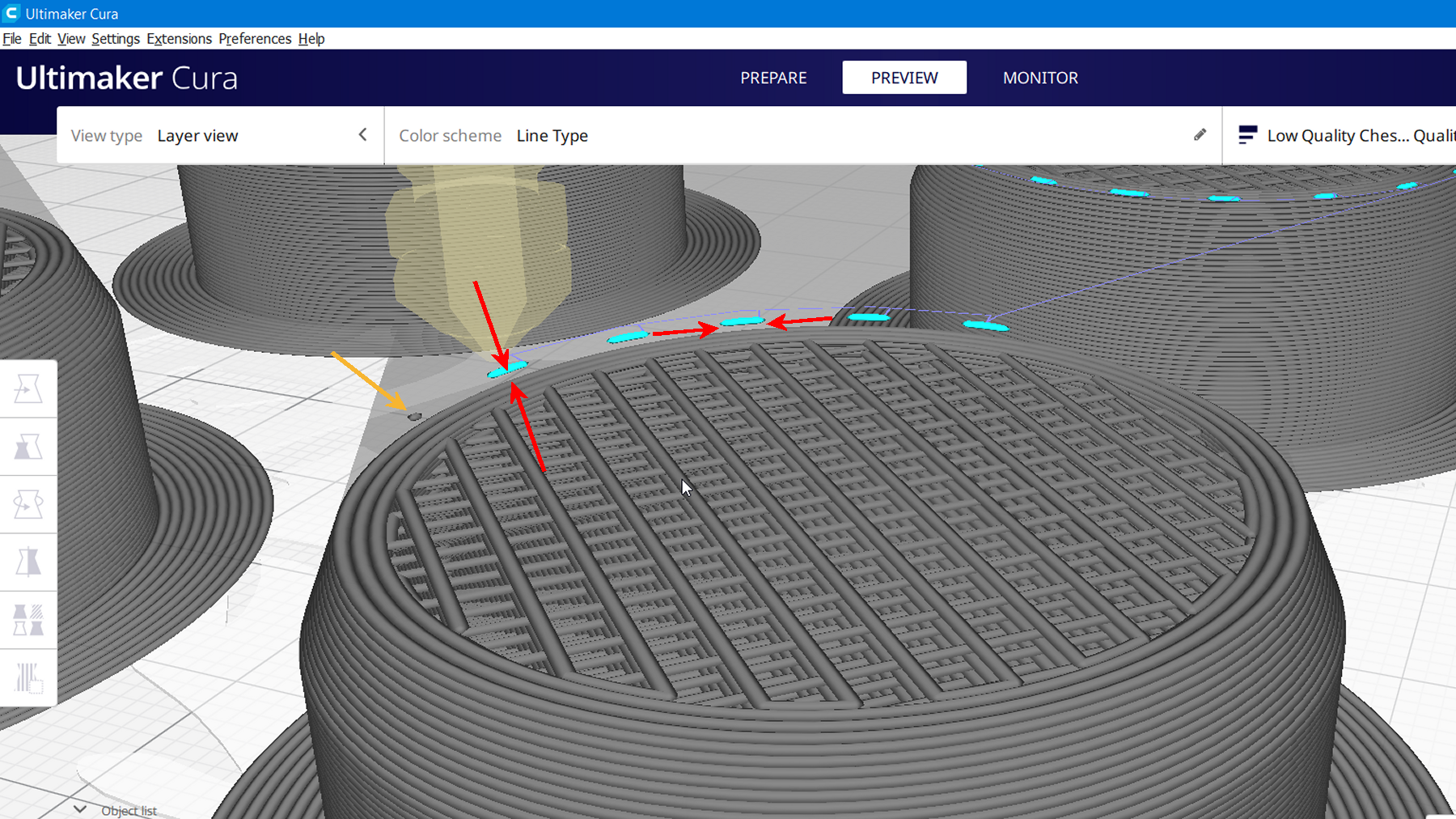Click the PREVIEW stage button
Viewport: 1456px width, 819px height.
(x=904, y=78)
